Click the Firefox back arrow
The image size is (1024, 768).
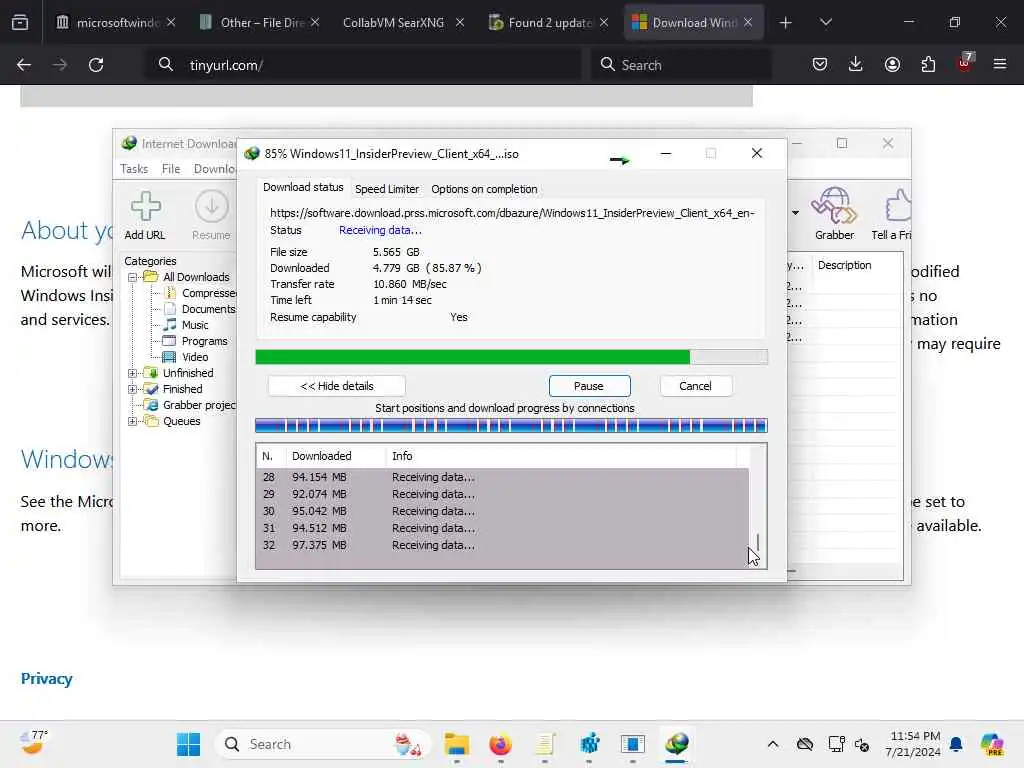[24, 65]
